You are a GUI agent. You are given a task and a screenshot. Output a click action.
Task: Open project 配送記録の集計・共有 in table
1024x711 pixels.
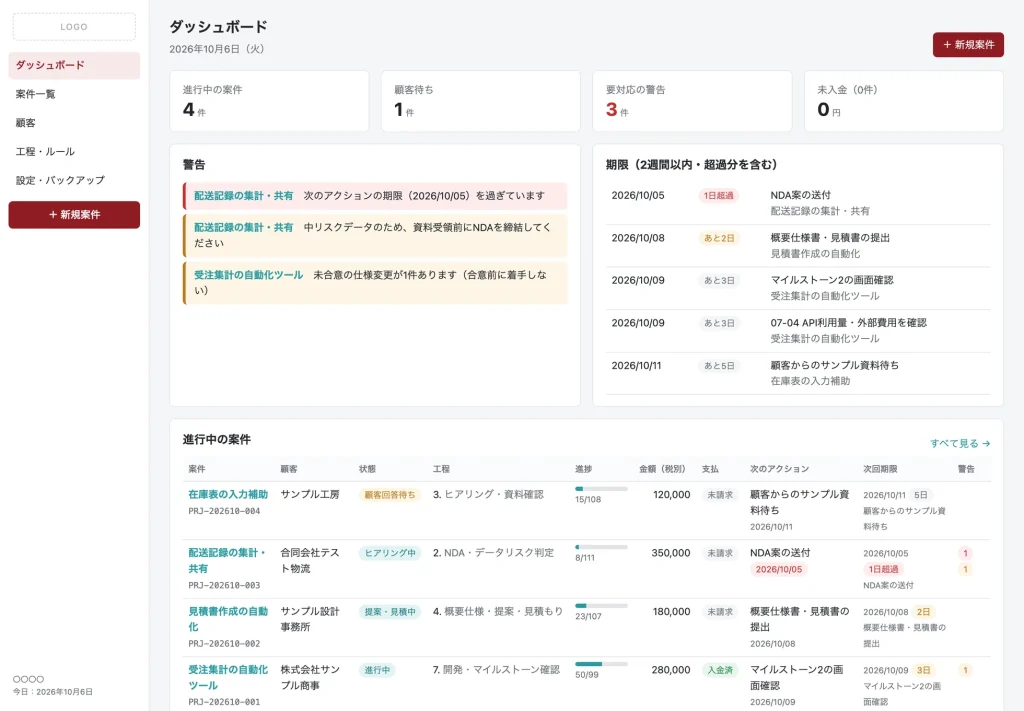[227, 560]
